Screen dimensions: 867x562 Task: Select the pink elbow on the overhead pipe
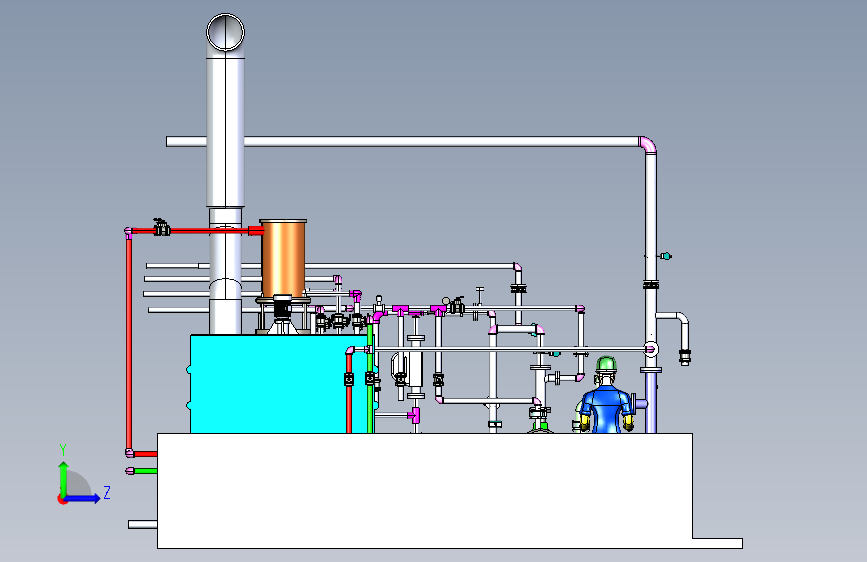click(x=648, y=145)
